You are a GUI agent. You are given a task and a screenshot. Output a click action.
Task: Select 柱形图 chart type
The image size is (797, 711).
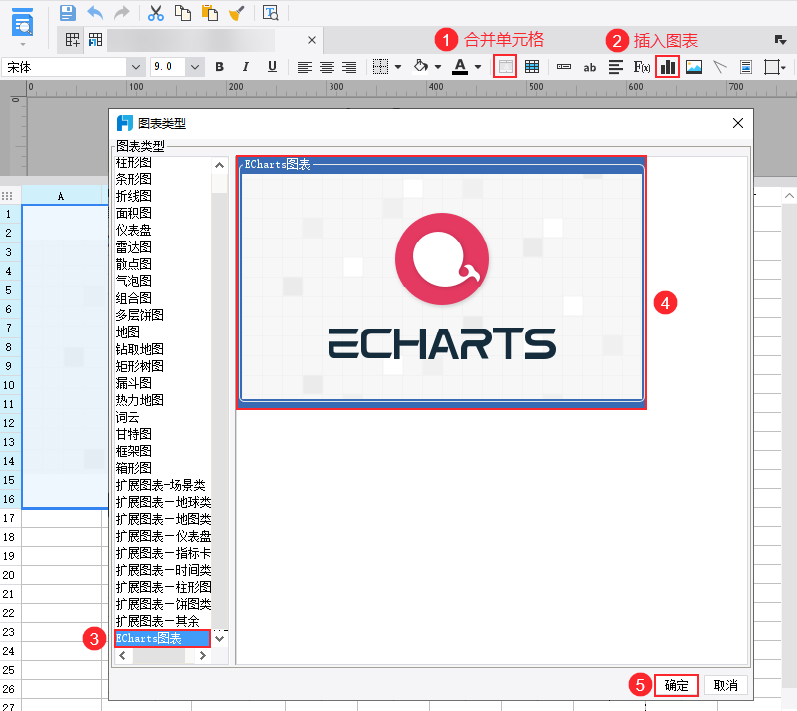[134, 163]
